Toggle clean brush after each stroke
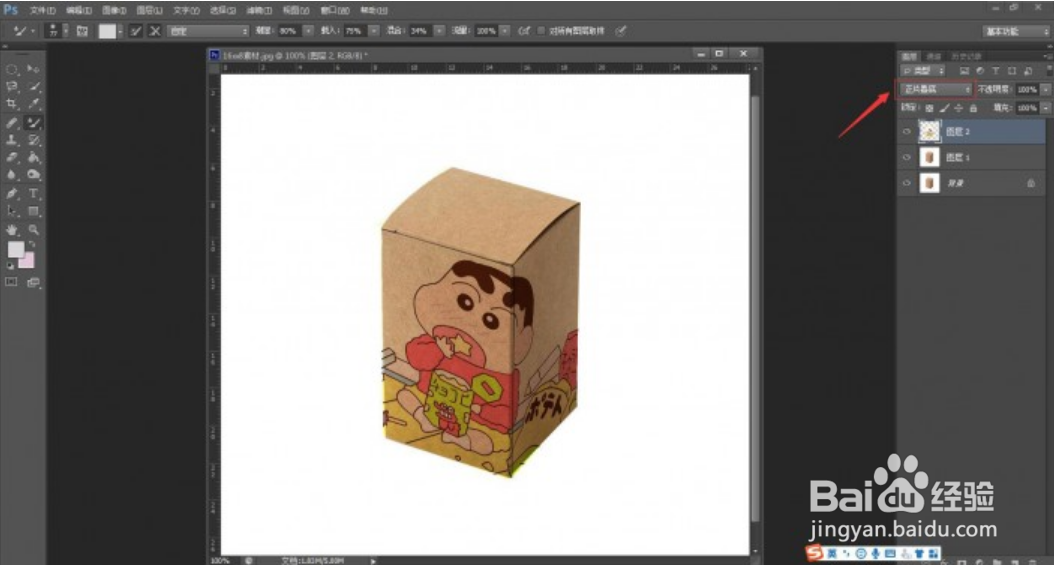Screen dimensions: 1054x565 pos(155,31)
